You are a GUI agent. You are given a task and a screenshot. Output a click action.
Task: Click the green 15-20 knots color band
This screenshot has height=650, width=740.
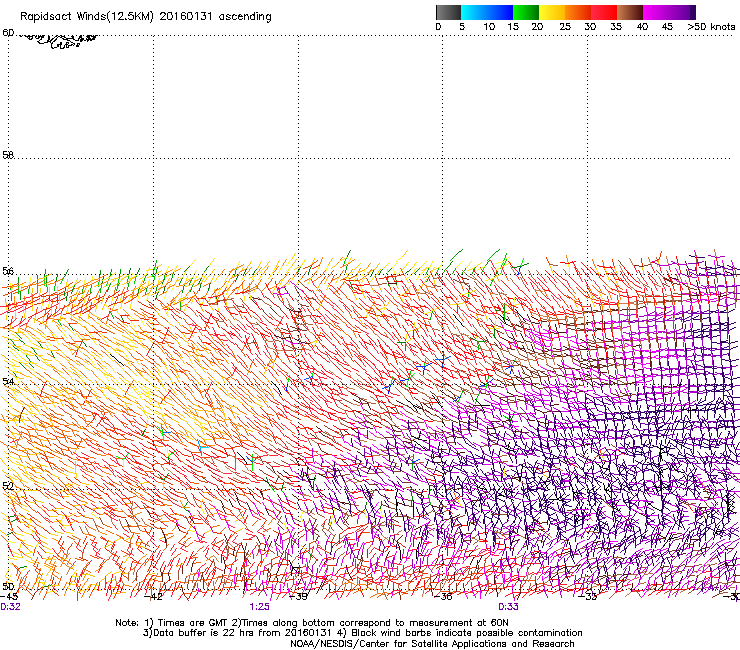[526, 12]
